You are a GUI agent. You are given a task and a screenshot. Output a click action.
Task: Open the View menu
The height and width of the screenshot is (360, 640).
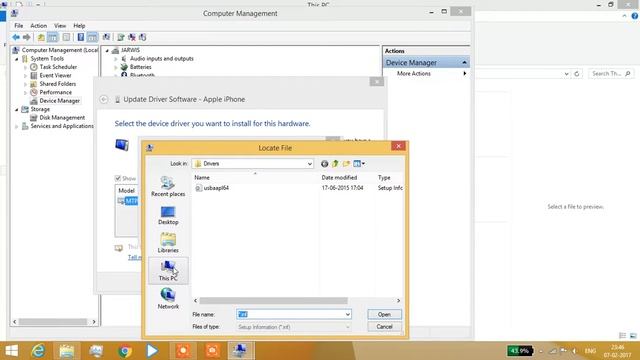(60, 26)
